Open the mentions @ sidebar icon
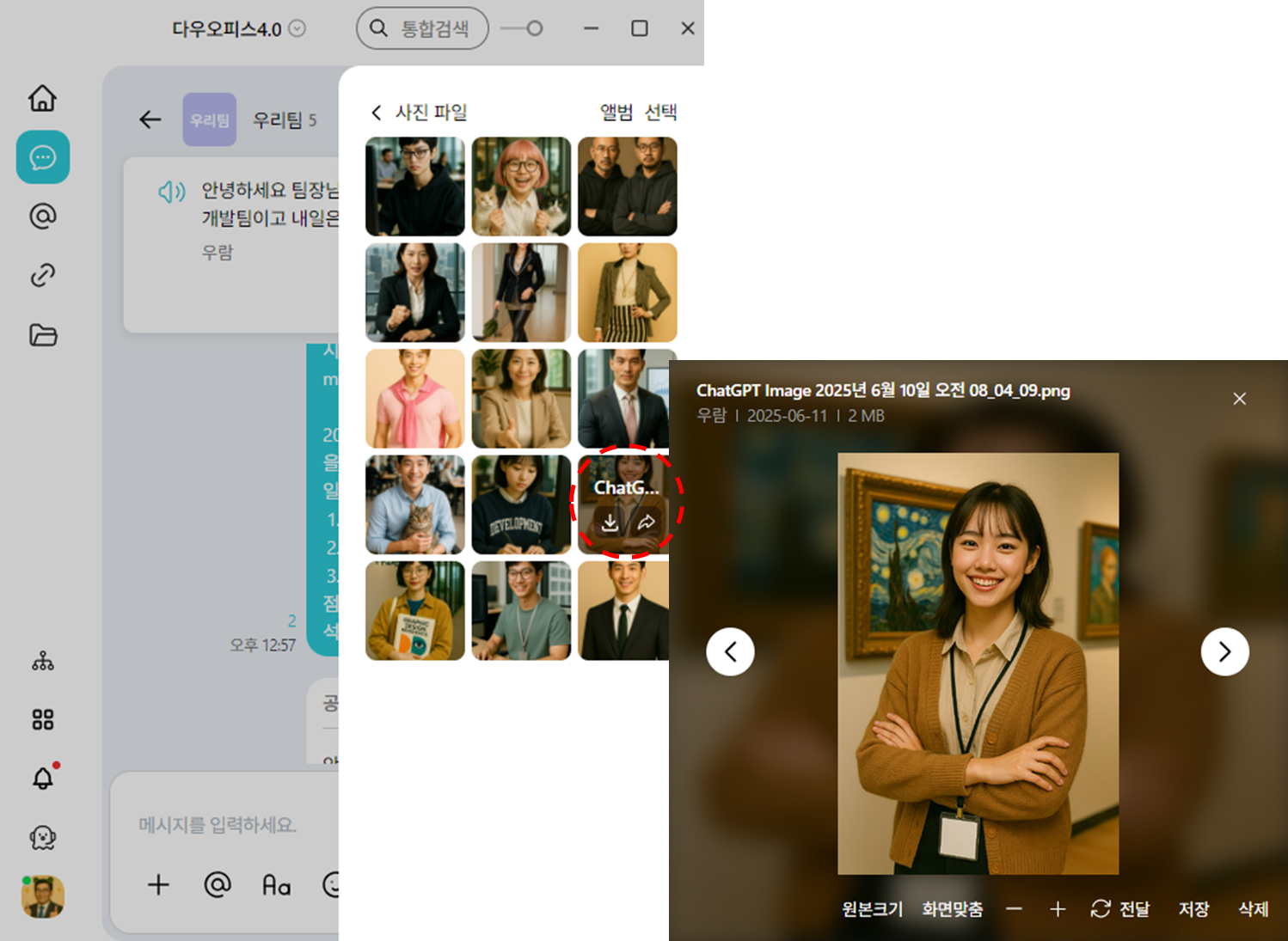 [42, 217]
